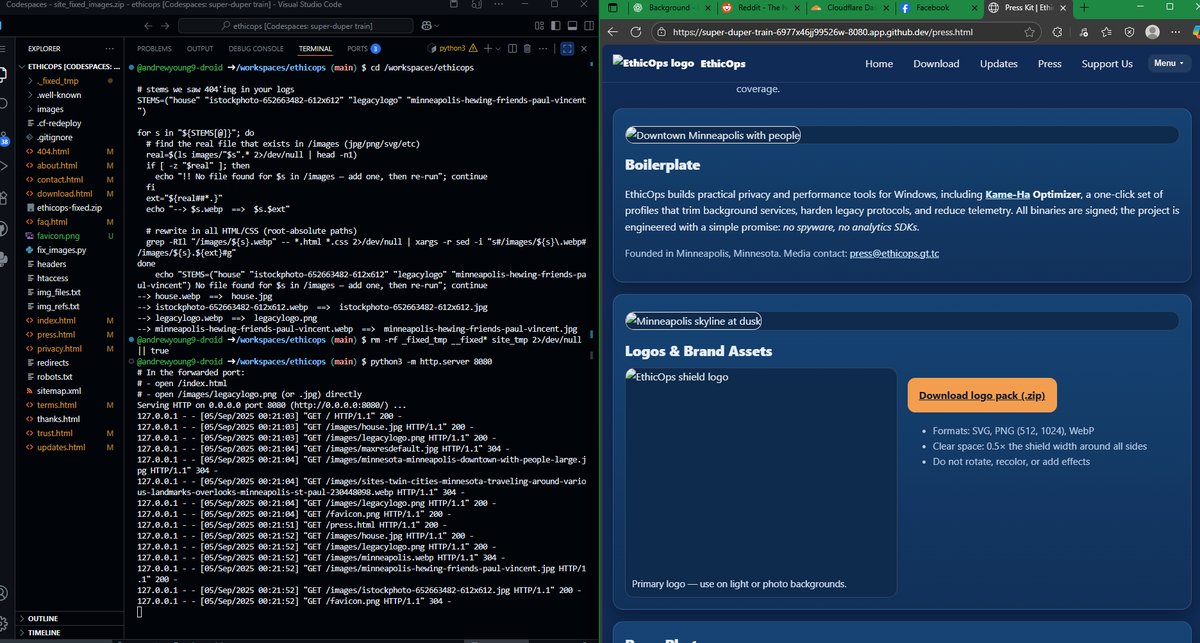
Task: Open browser profile avatar
Action: 1152,32
